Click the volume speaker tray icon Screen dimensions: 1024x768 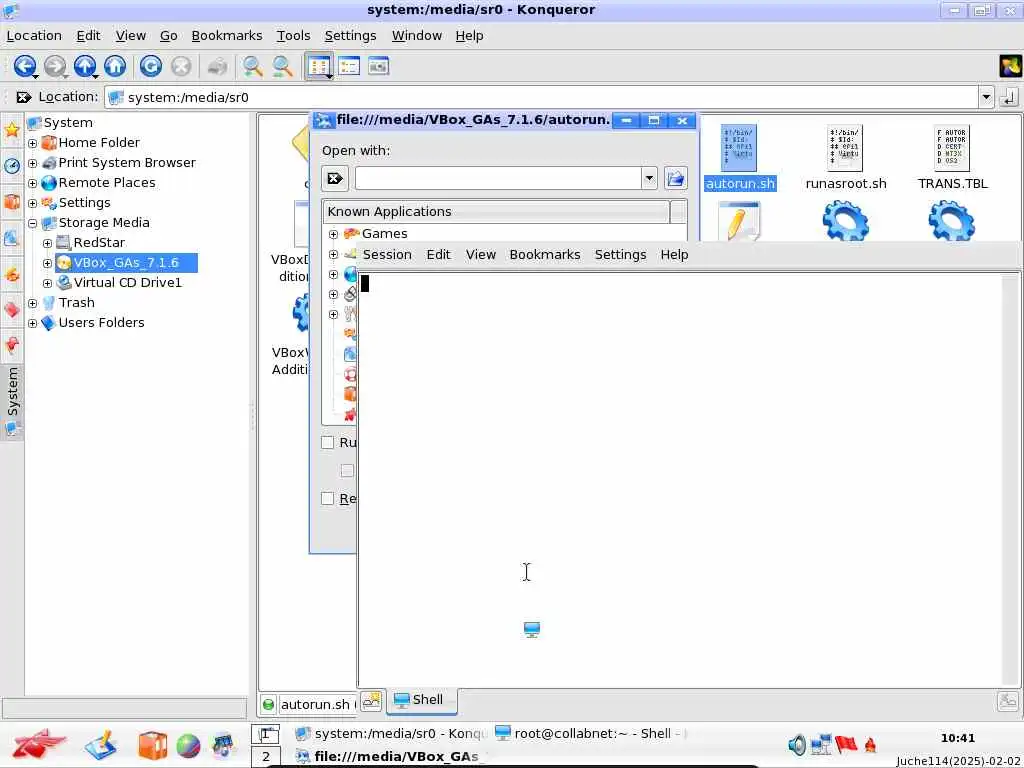pos(797,744)
